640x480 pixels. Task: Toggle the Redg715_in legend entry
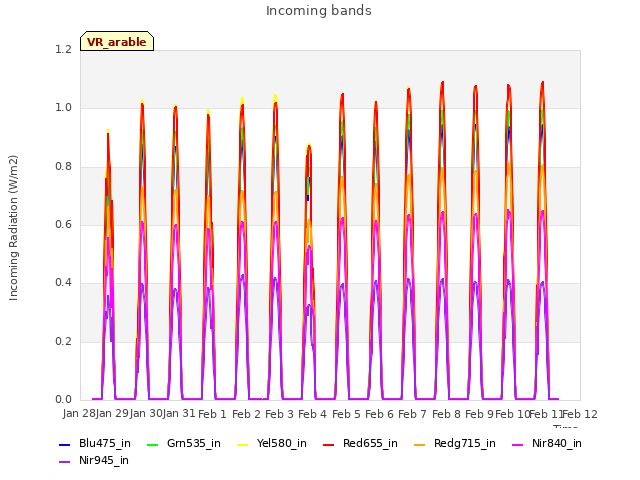455,444
